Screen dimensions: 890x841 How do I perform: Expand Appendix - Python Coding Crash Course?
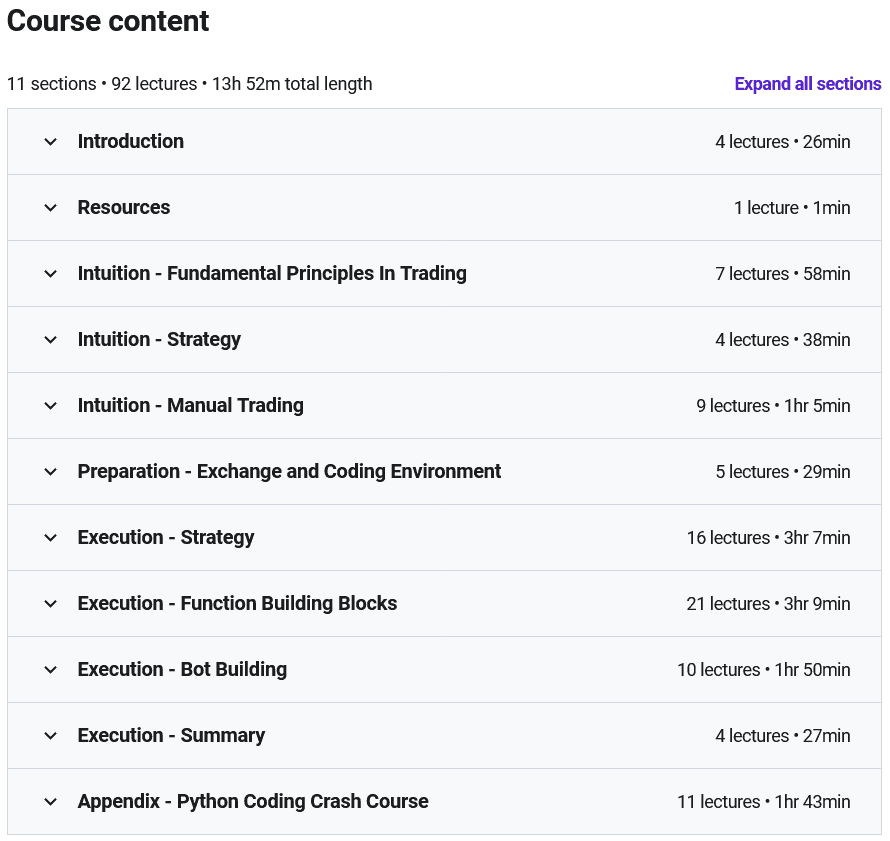click(x=253, y=802)
